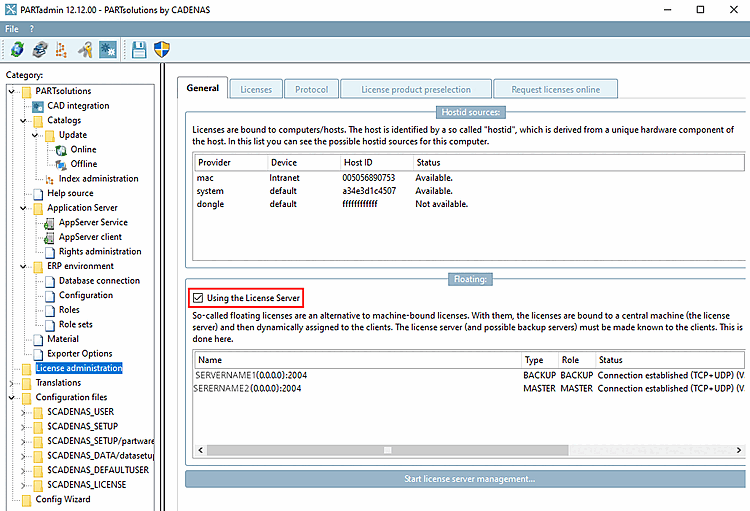Viewport: 750px width, 511px height.
Task: Click the Index administration tree icon
Action: [50, 179]
